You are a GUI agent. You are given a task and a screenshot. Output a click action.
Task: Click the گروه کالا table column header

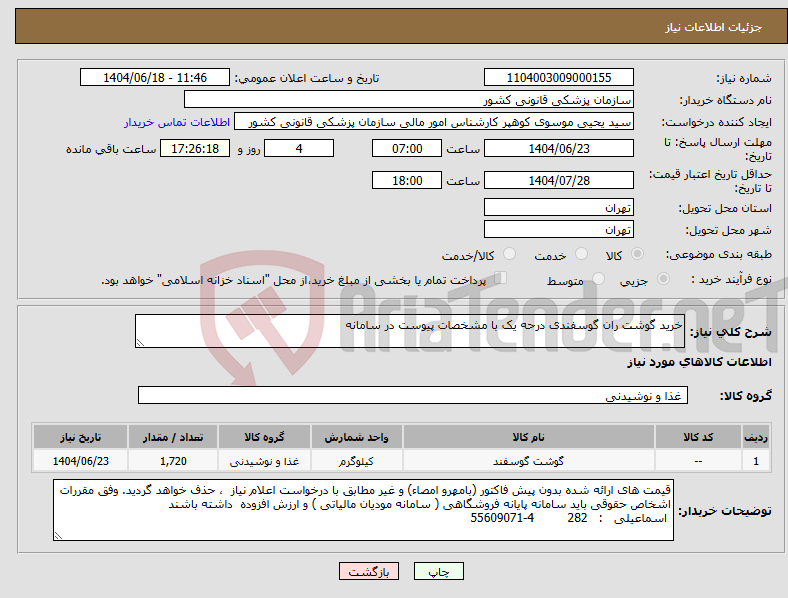264,437
